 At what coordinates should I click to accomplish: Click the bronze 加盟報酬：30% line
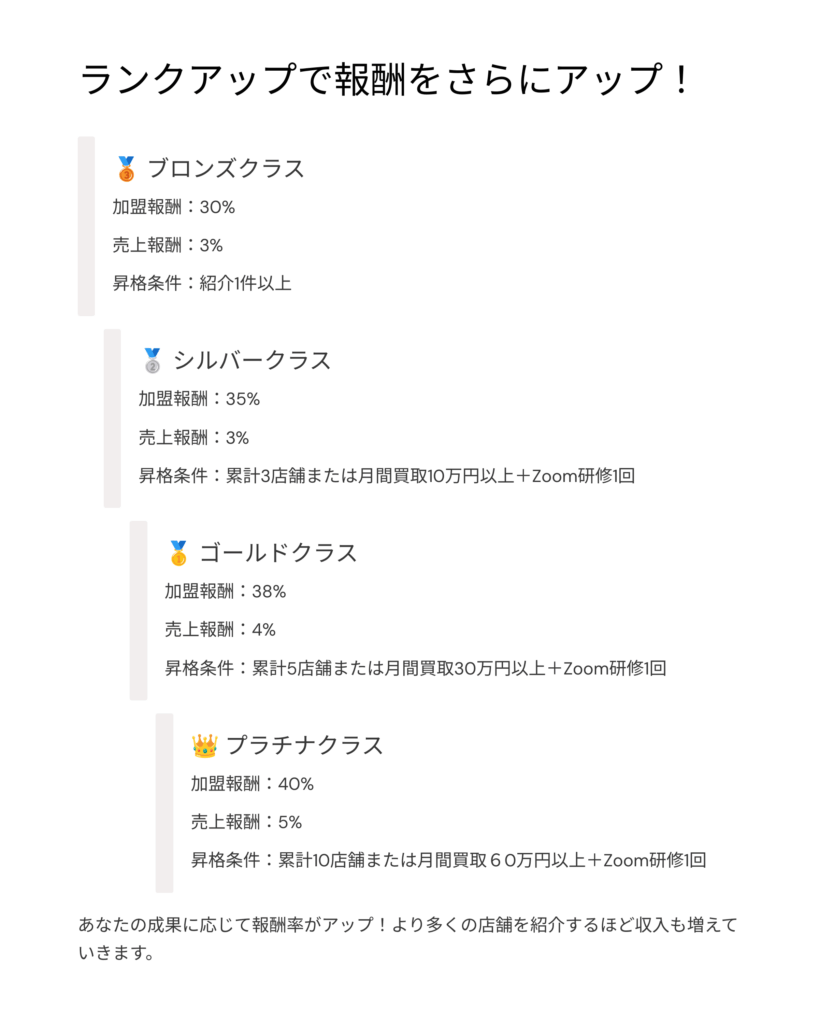click(x=174, y=207)
